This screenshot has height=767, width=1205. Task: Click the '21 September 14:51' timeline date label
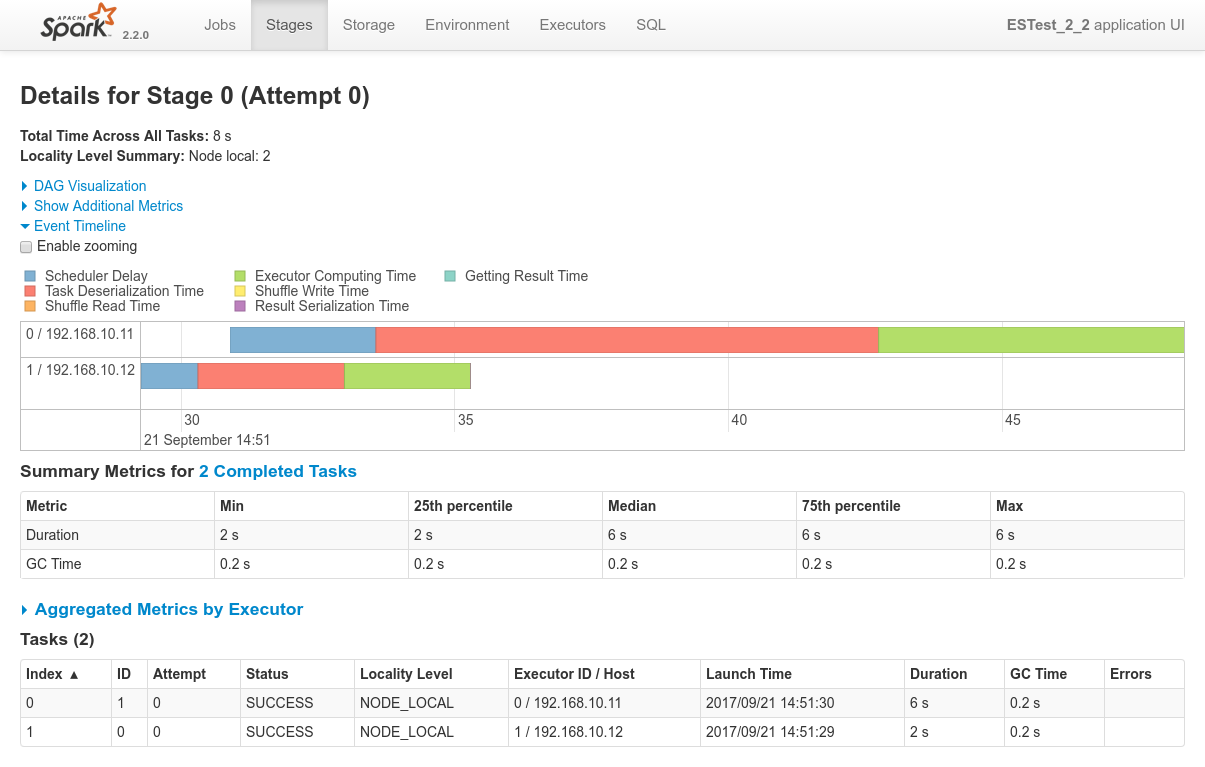207,440
